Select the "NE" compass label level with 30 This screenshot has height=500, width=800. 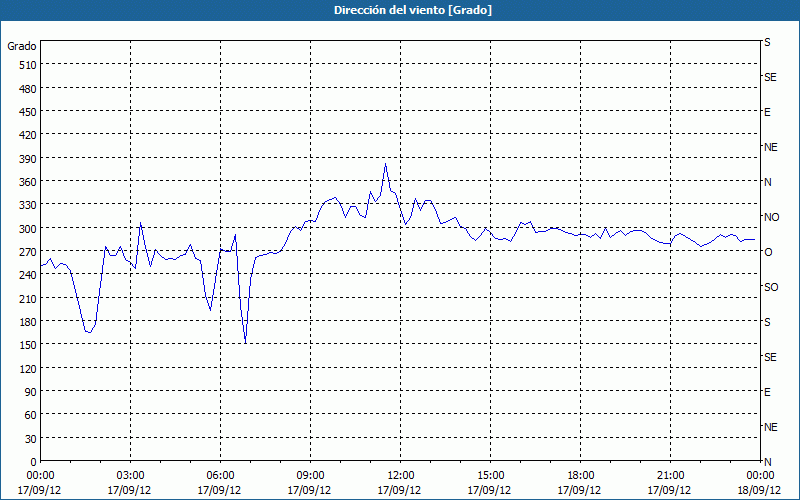(x=770, y=427)
